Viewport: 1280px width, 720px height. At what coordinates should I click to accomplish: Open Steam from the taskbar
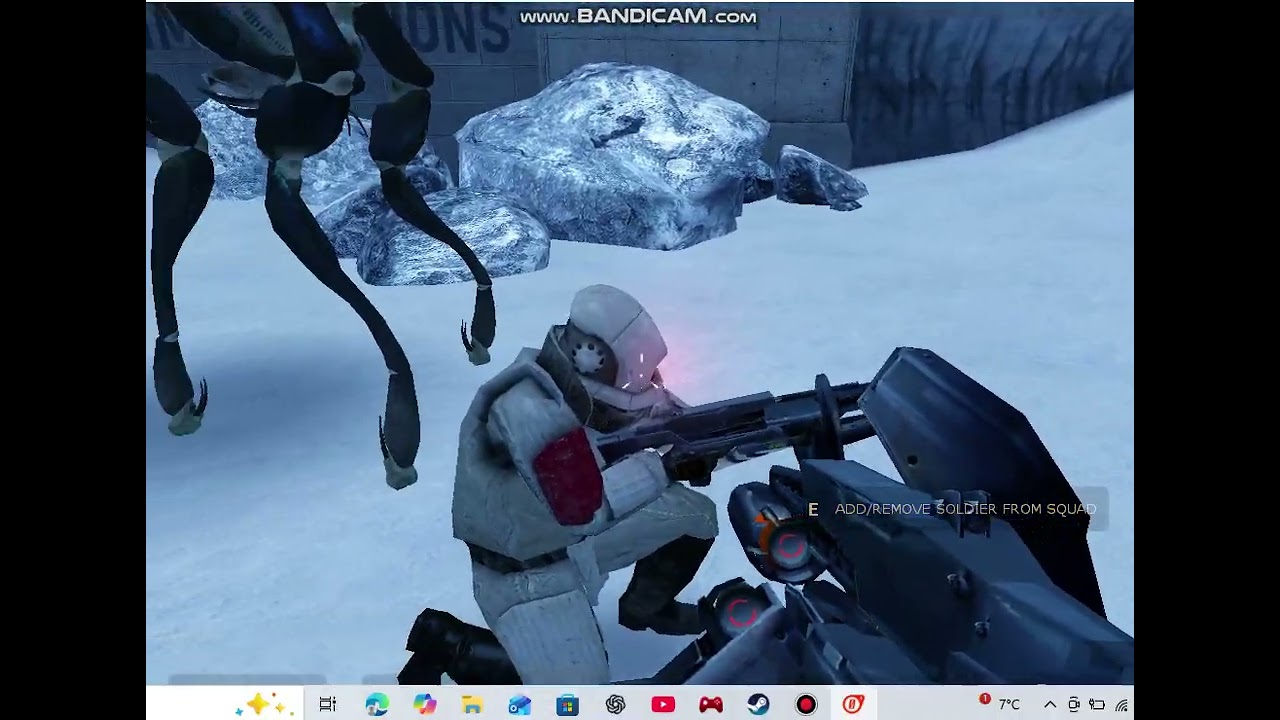758,704
